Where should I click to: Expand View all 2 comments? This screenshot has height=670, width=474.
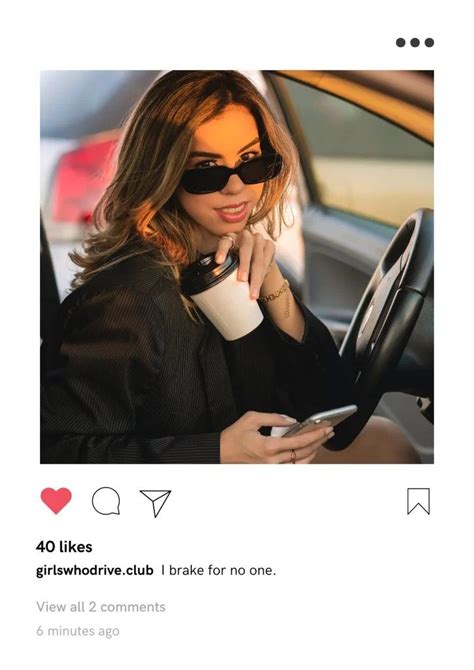pos(101,607)
